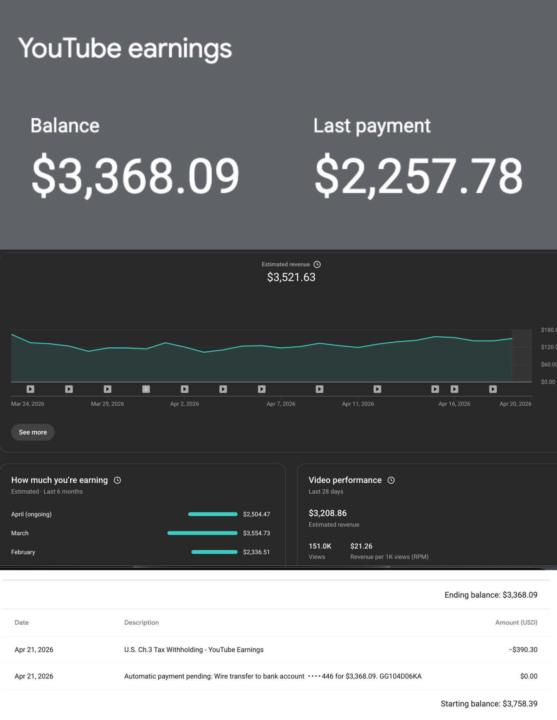Click info icon next to Video performance
Screen dimensions: 557x720
pos(391,480)
